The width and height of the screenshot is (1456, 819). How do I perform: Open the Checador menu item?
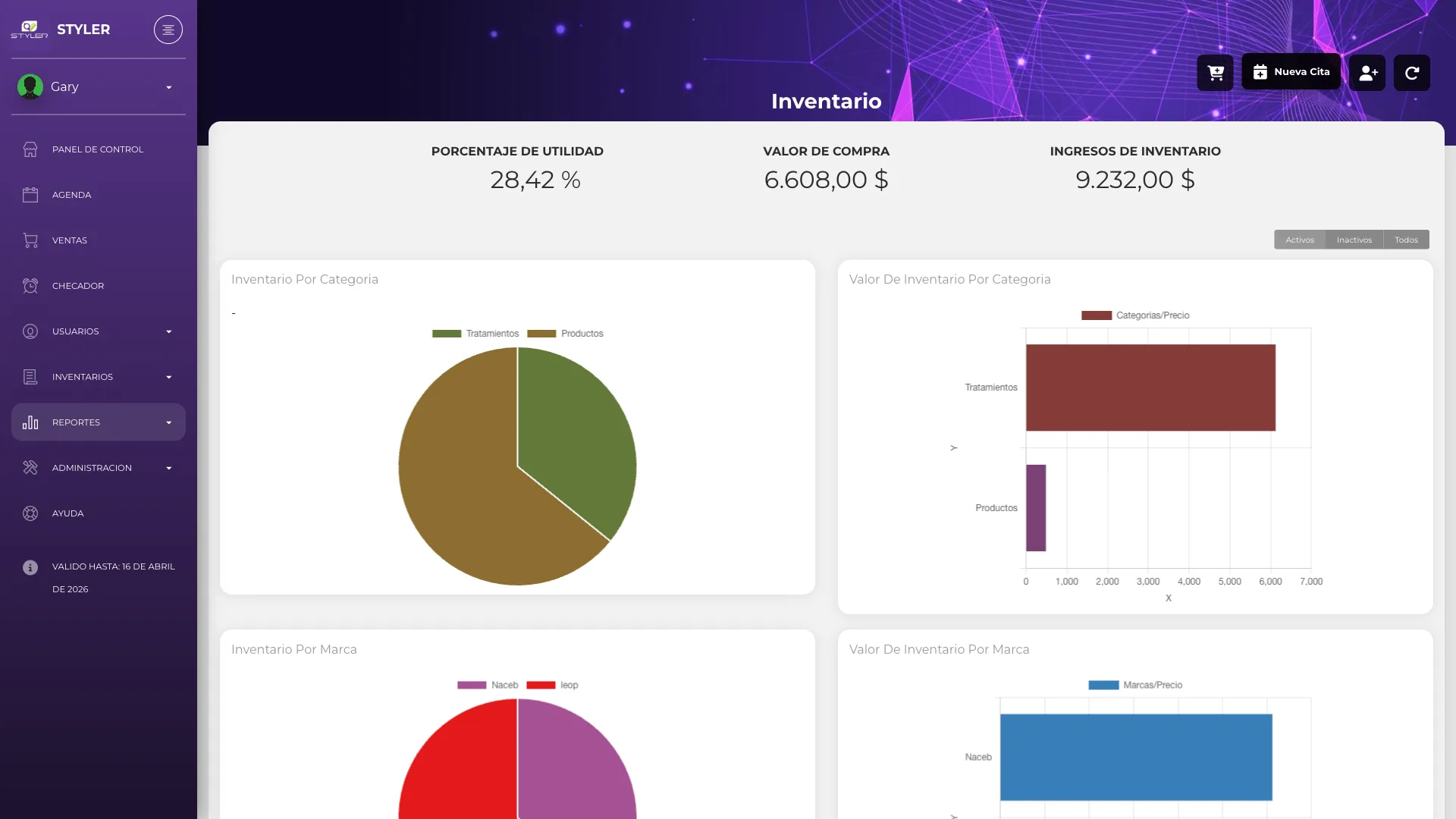(x=99, y=286)
